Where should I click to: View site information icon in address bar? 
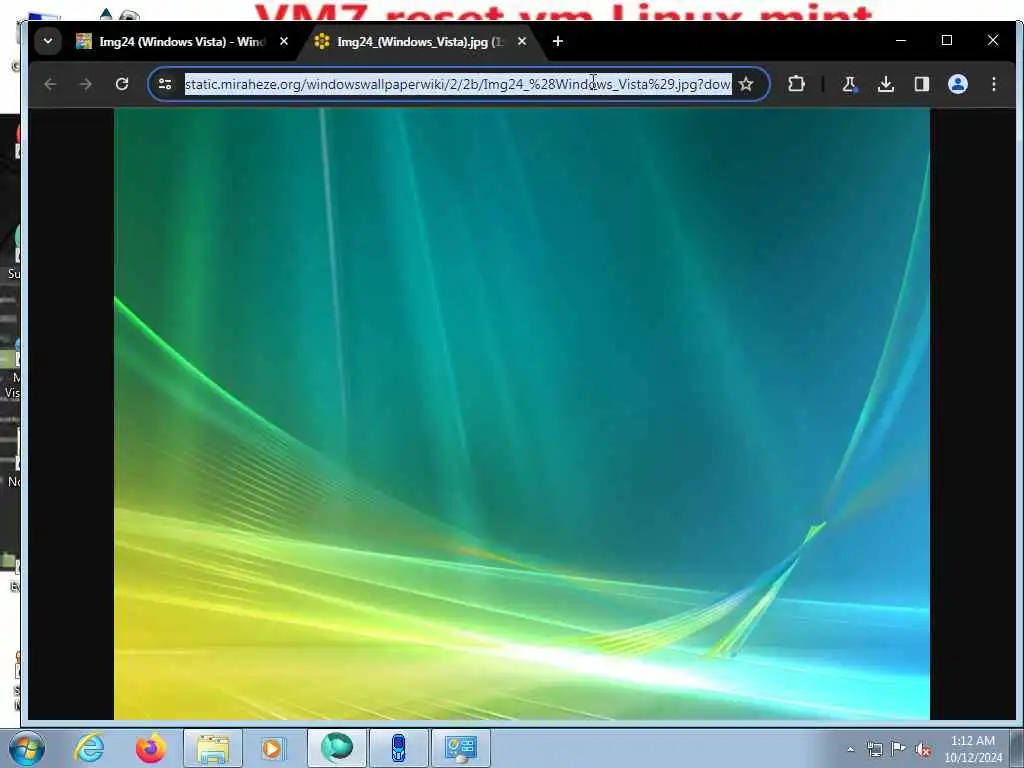pyautogui.click(x=165, y=84)
